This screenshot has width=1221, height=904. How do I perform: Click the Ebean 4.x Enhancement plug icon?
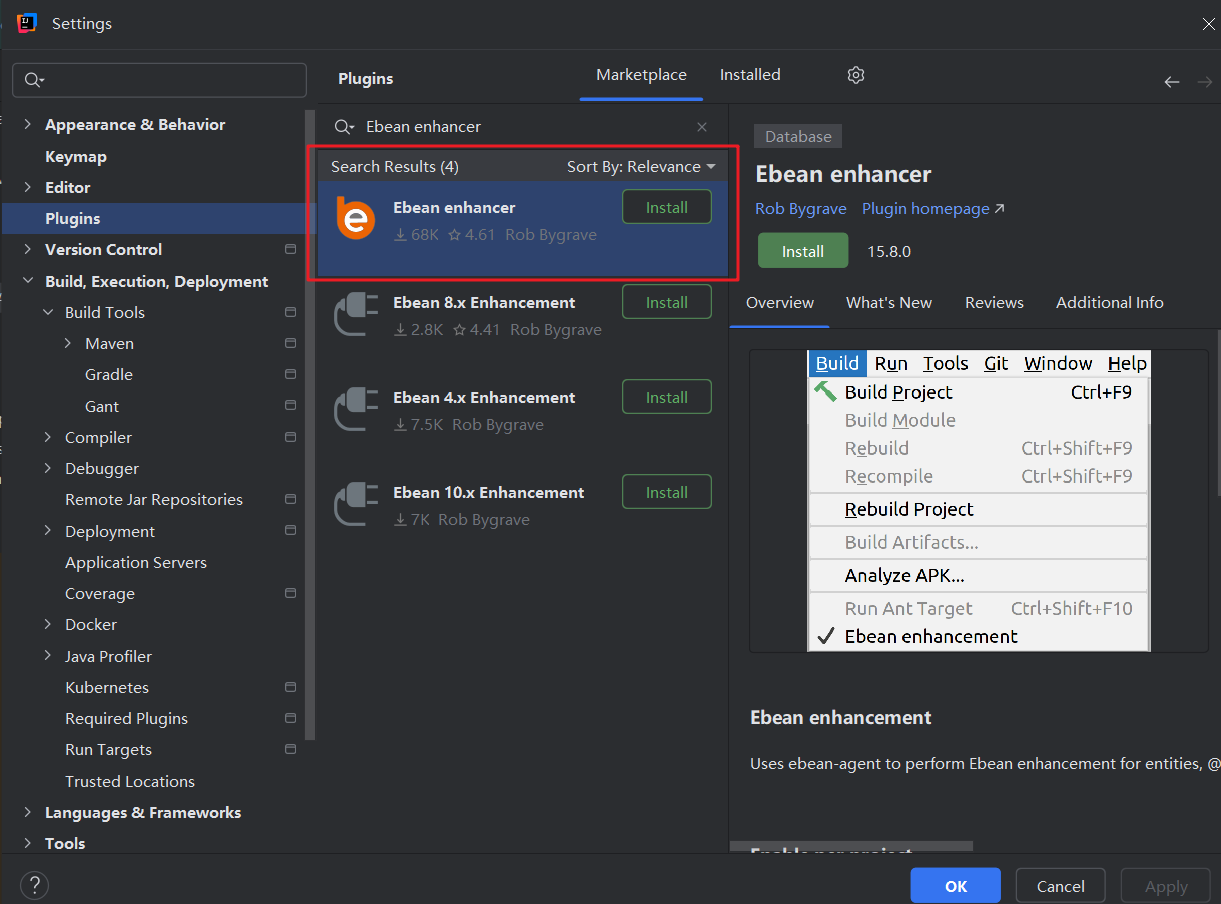click(355, 408)
